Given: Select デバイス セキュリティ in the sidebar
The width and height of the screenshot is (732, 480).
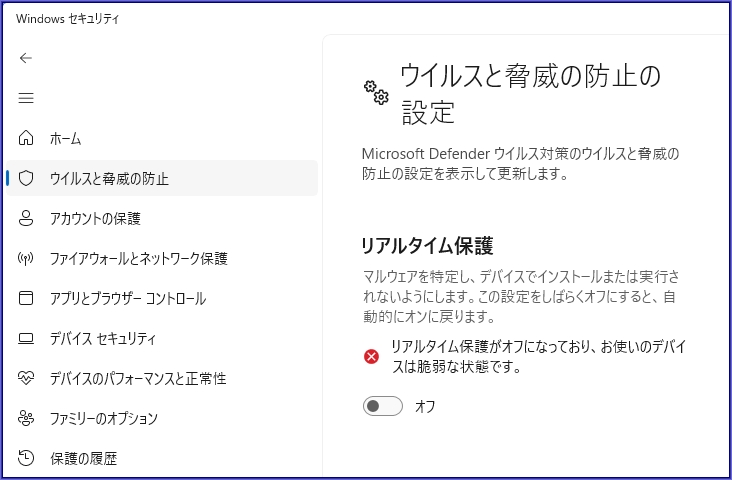Looking at the screenshot, I should (103, 338).
